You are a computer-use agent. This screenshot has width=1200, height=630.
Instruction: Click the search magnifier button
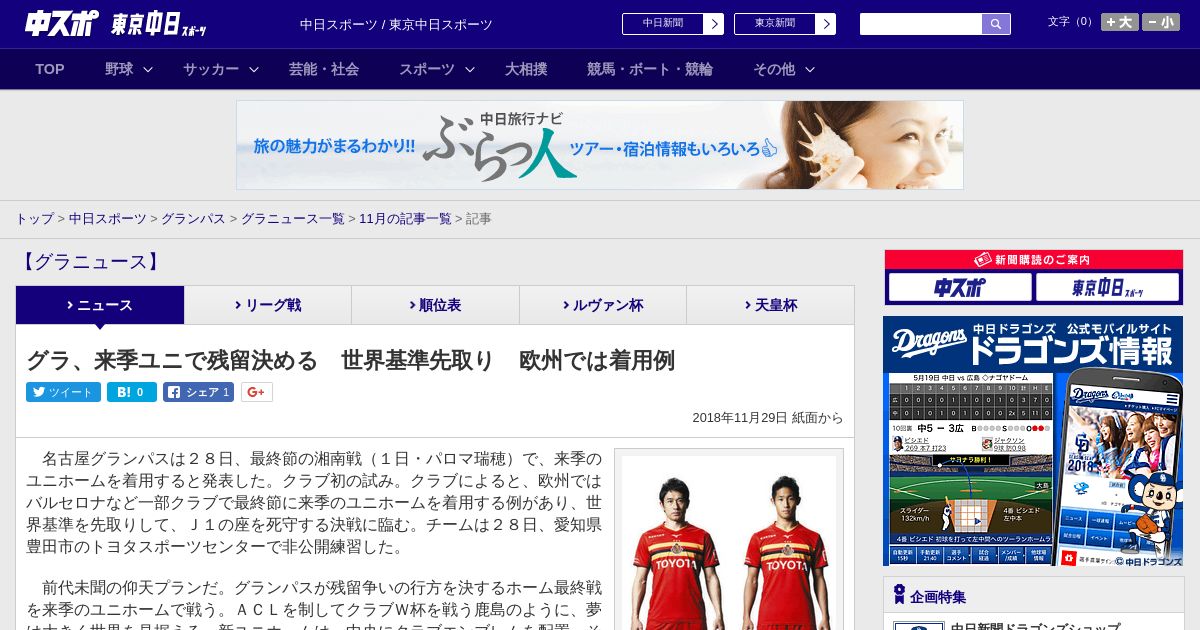point(996,24)
